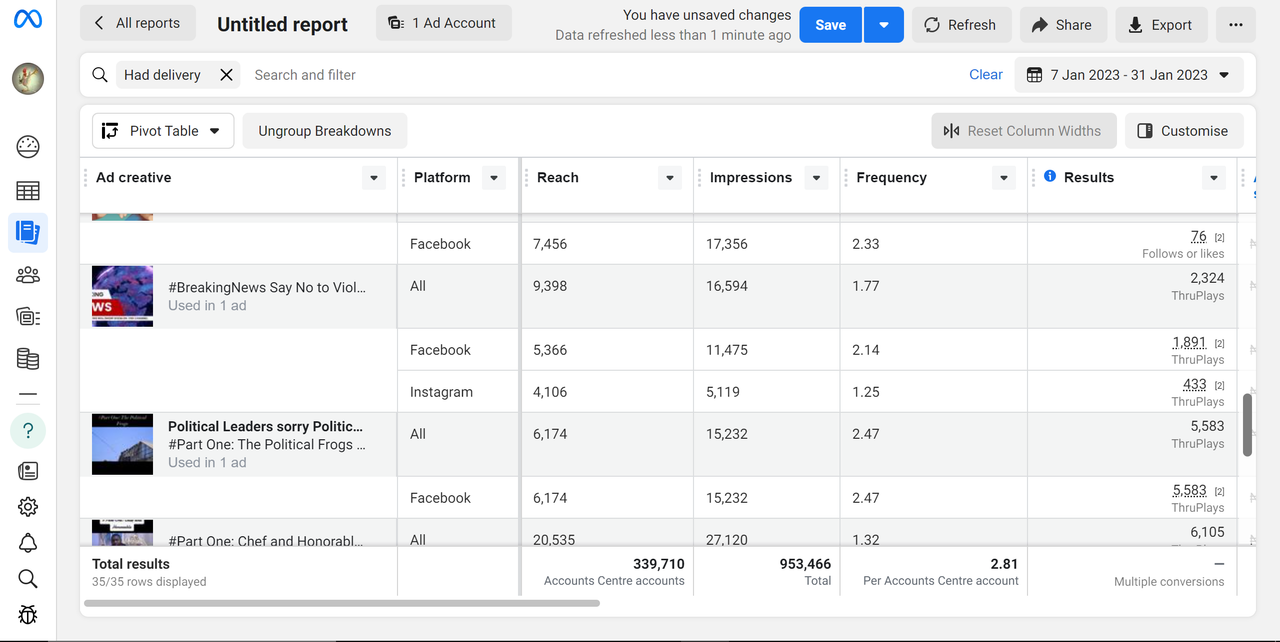Click the Help question mark icon
This screenshot has height=642, width=1280.
coord(28,431)
